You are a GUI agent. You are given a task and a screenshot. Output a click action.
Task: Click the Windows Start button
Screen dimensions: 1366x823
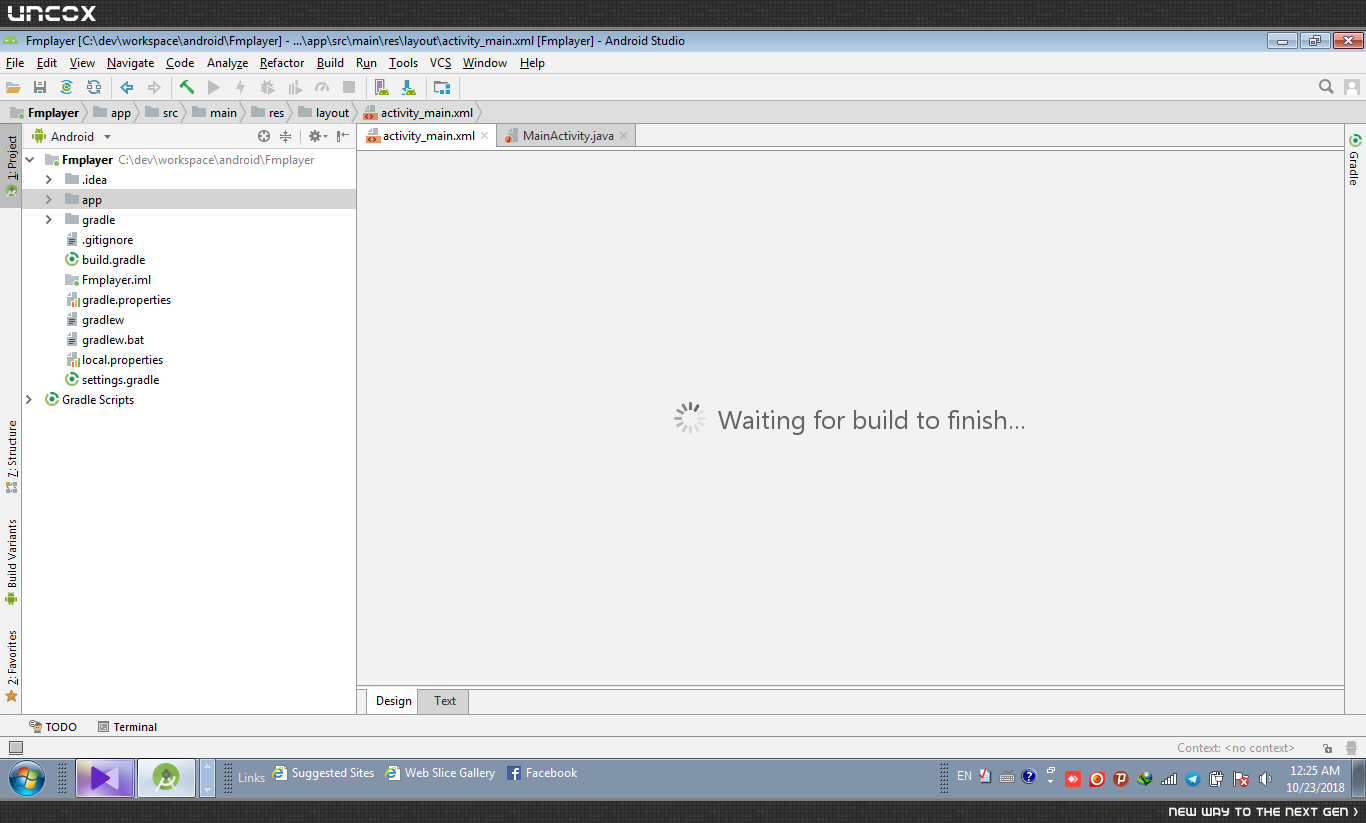26,778
